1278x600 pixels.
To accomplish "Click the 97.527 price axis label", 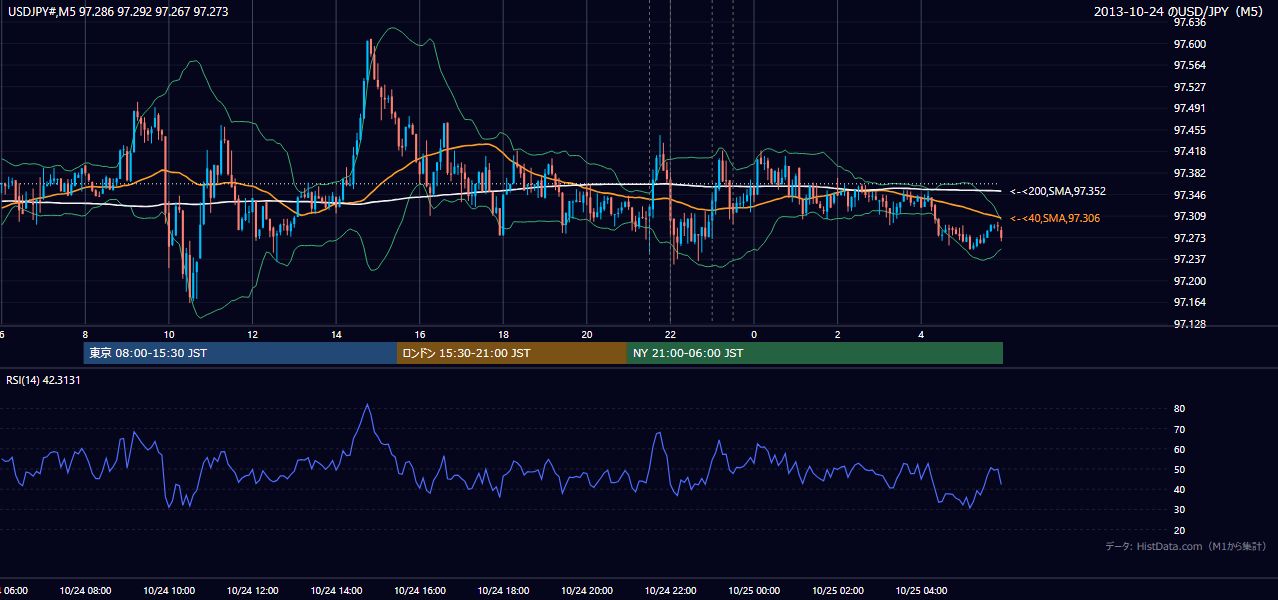I will pyautogui.click(x=1190, y=87).
